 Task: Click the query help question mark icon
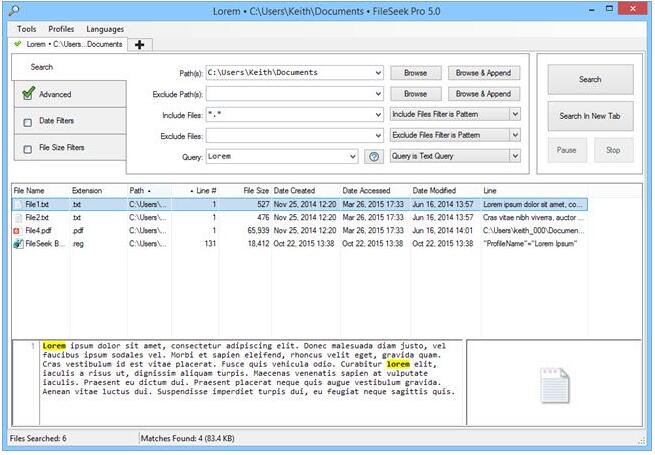374,157
